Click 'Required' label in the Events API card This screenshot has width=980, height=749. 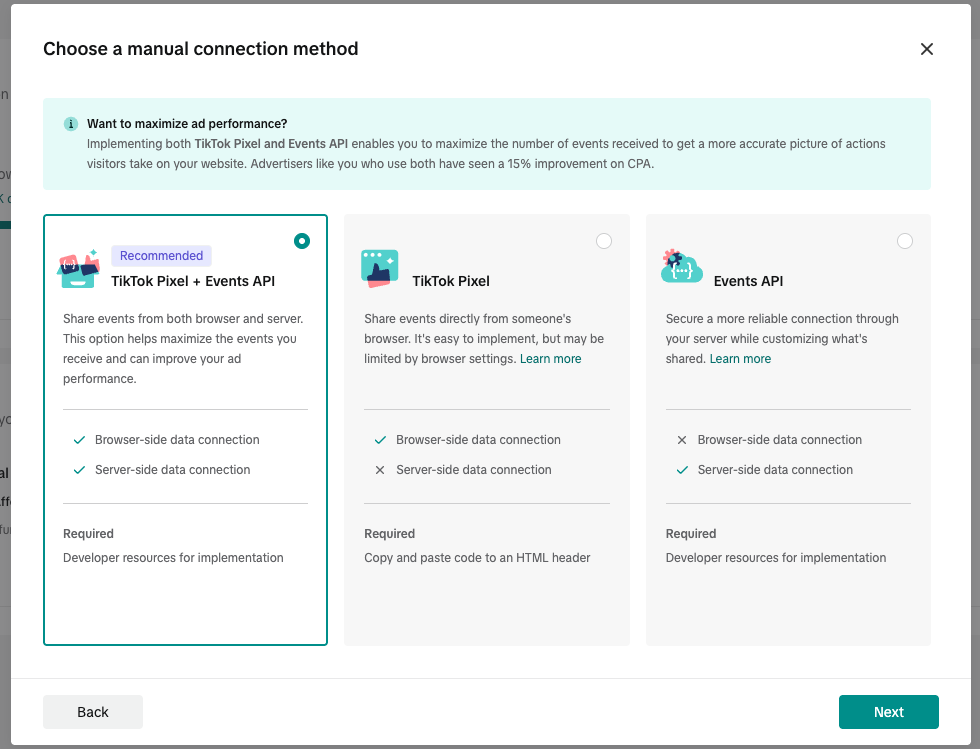point(691,534)
